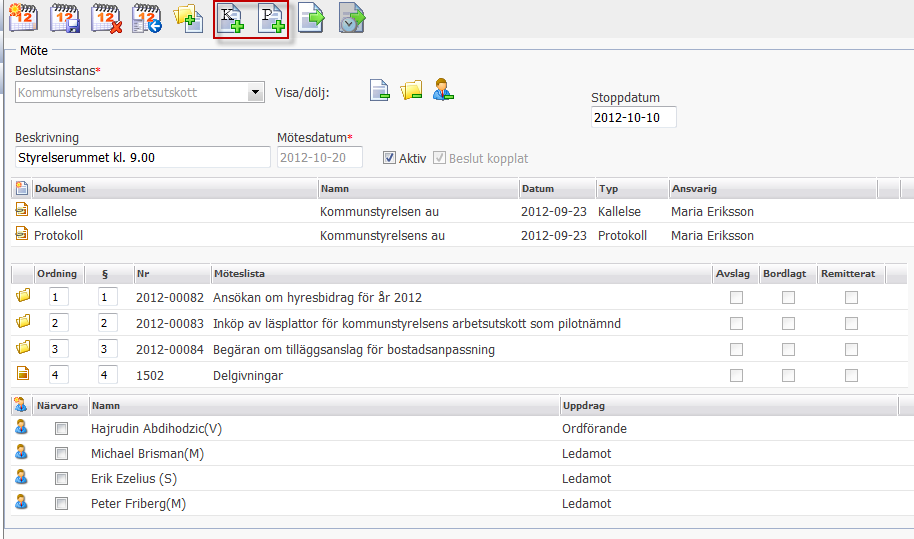Open folder icon for Inköp av läsplattor
914x539 pixels.
coord(23,321)
